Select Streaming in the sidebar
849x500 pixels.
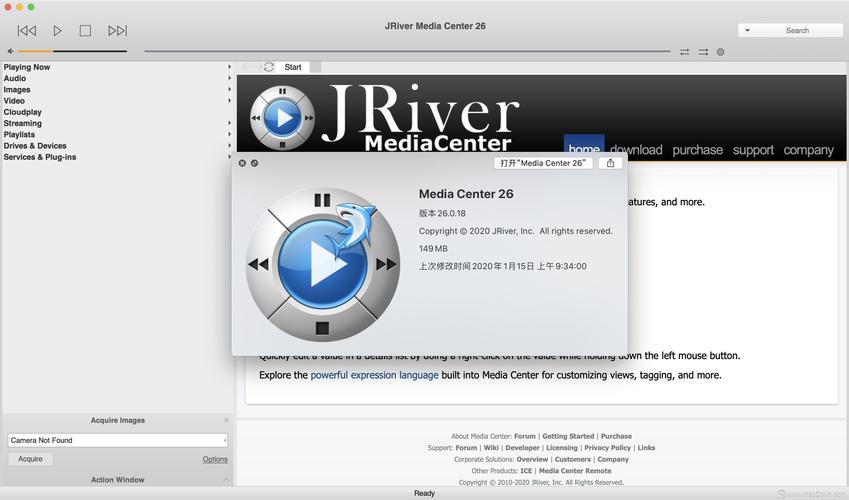click(22, 124)
